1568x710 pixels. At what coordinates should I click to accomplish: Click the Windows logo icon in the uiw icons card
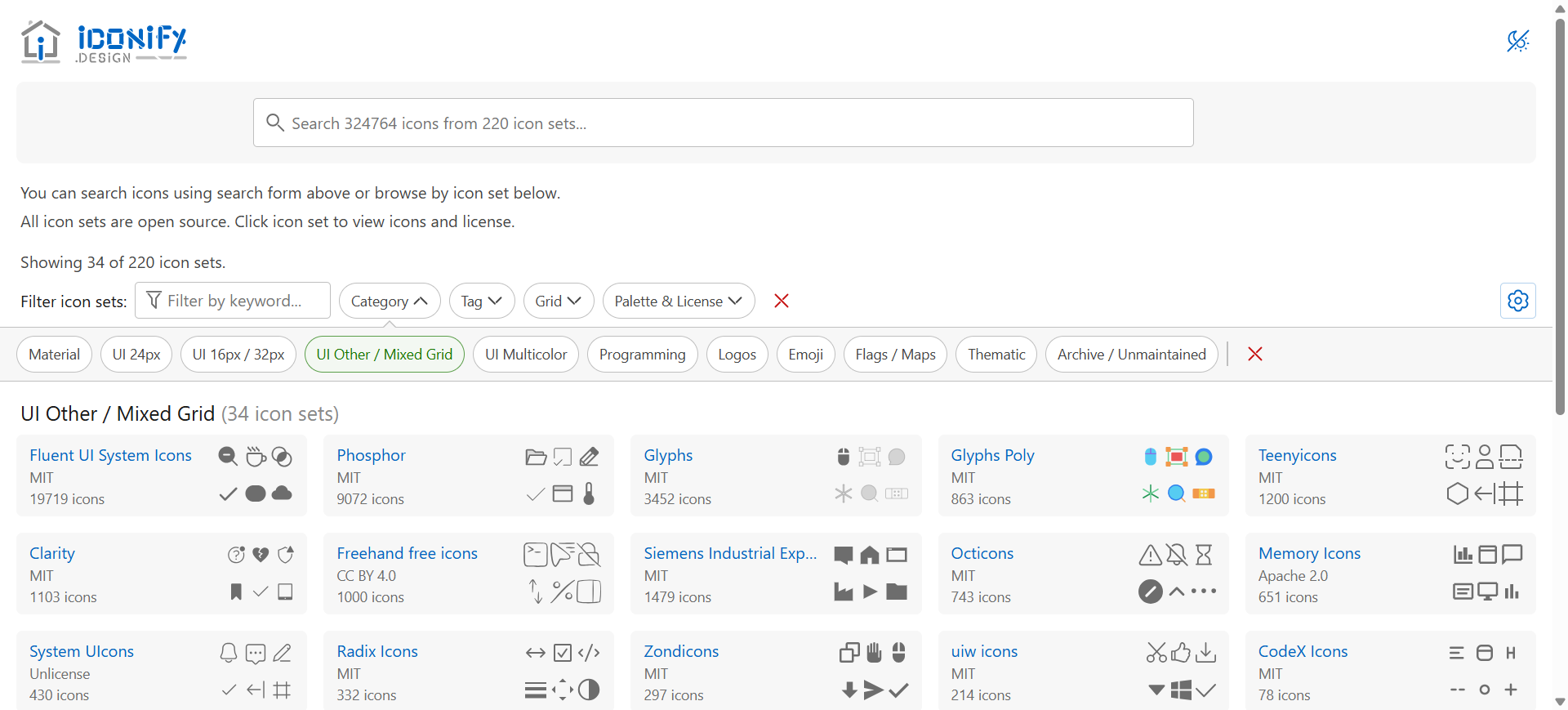(1181, 690)
